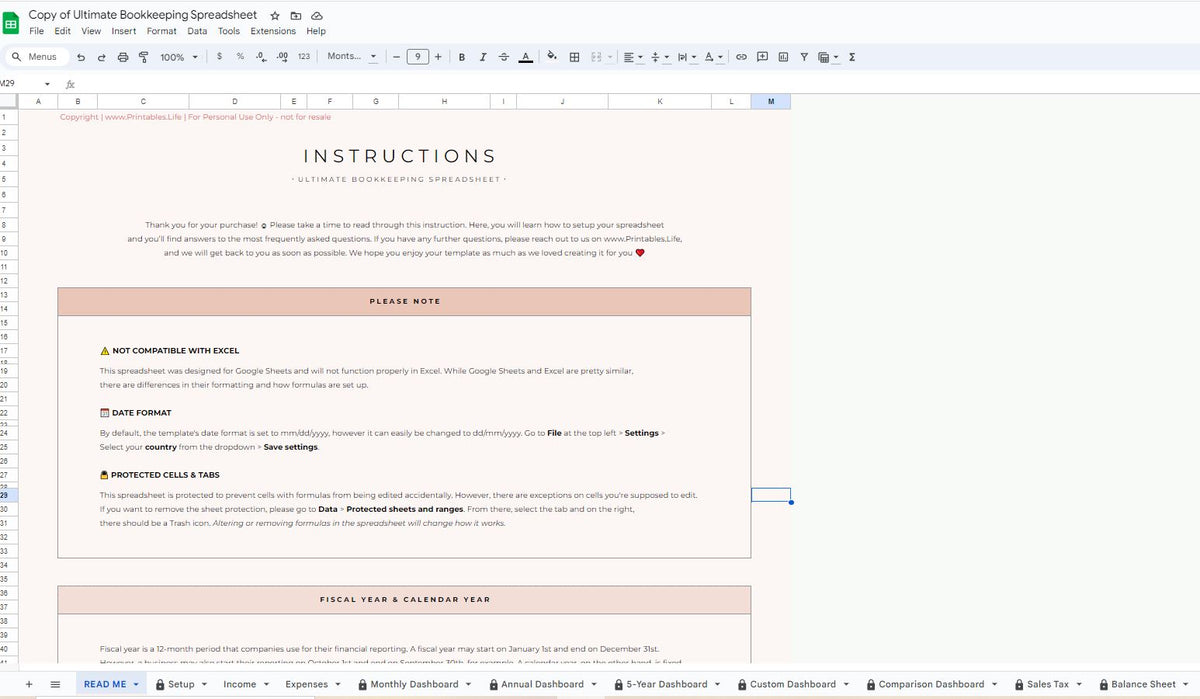The width and height of the screenshot is (1200, 699).
Task: Switch to the Sales Tax tab
Action: (x=1048, y=684)
